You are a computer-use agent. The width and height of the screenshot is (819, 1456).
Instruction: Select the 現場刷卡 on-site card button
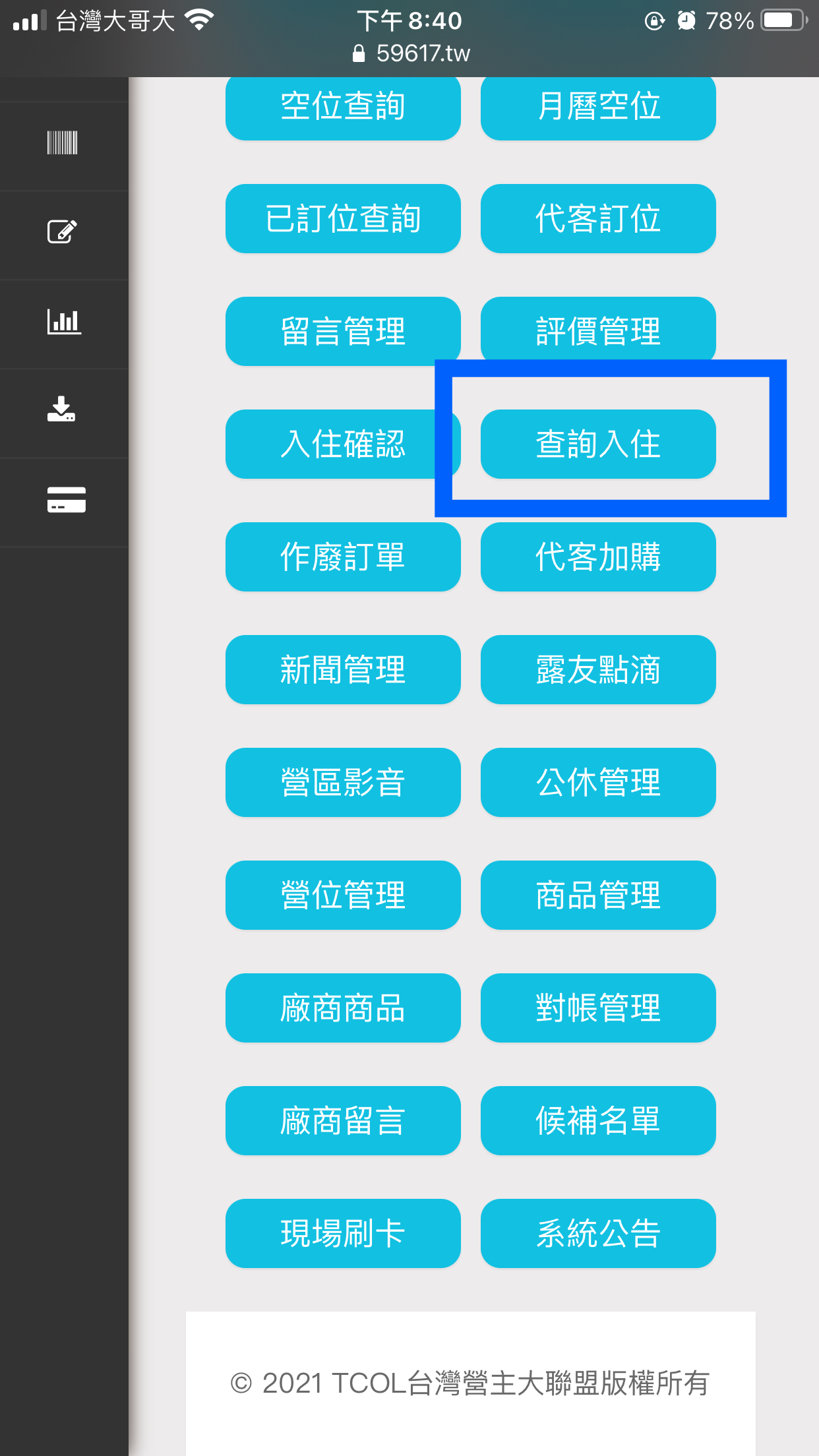point(343,1233)
